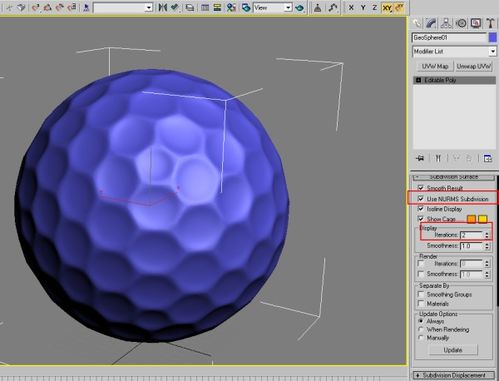Uncheck Use NURMS Subdivision

click(421, 199)
